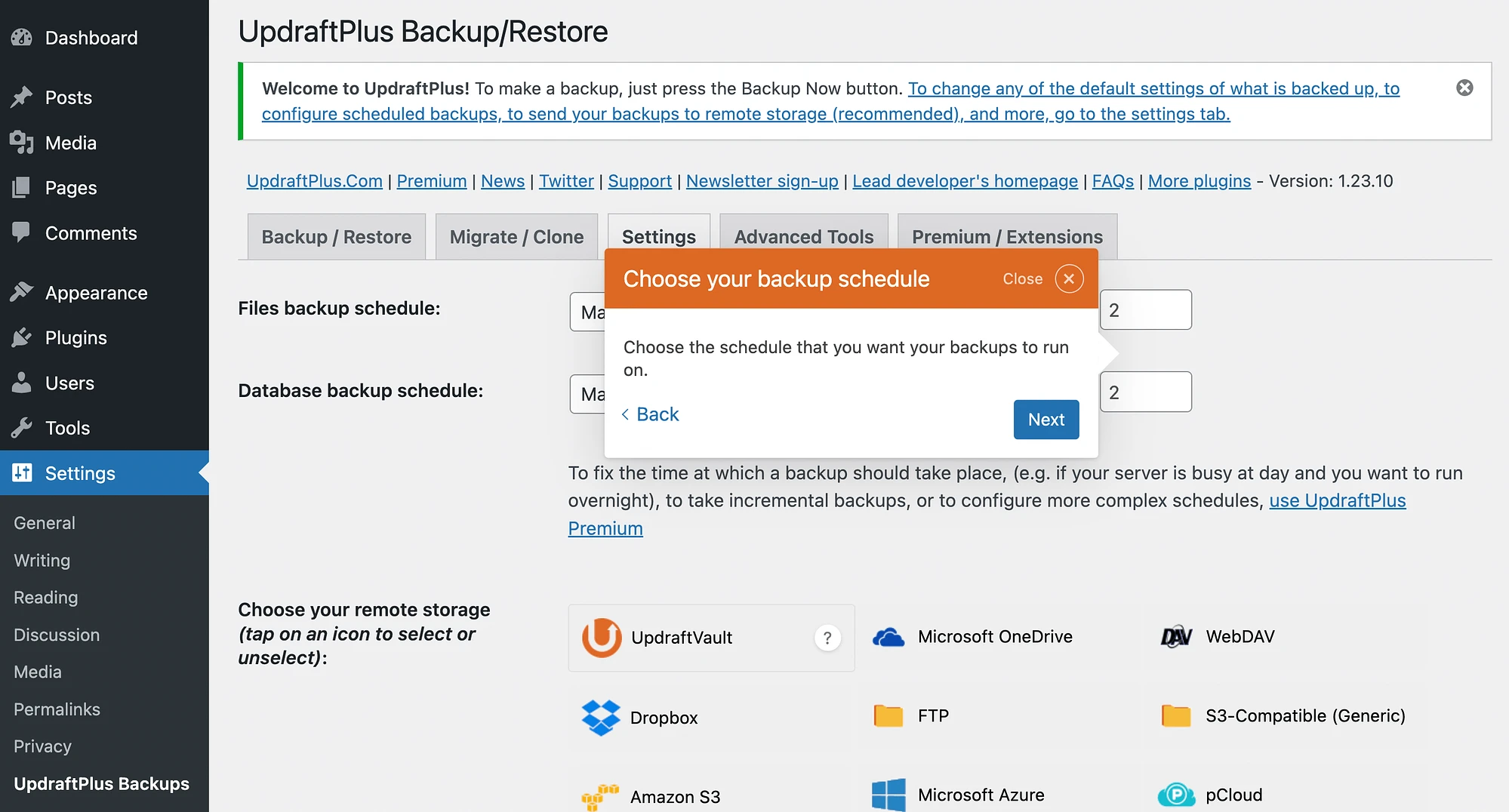Viewport: 1509px width, 812px height.
Task: Open the Database backup schedule dropdown
Action: 588,394
